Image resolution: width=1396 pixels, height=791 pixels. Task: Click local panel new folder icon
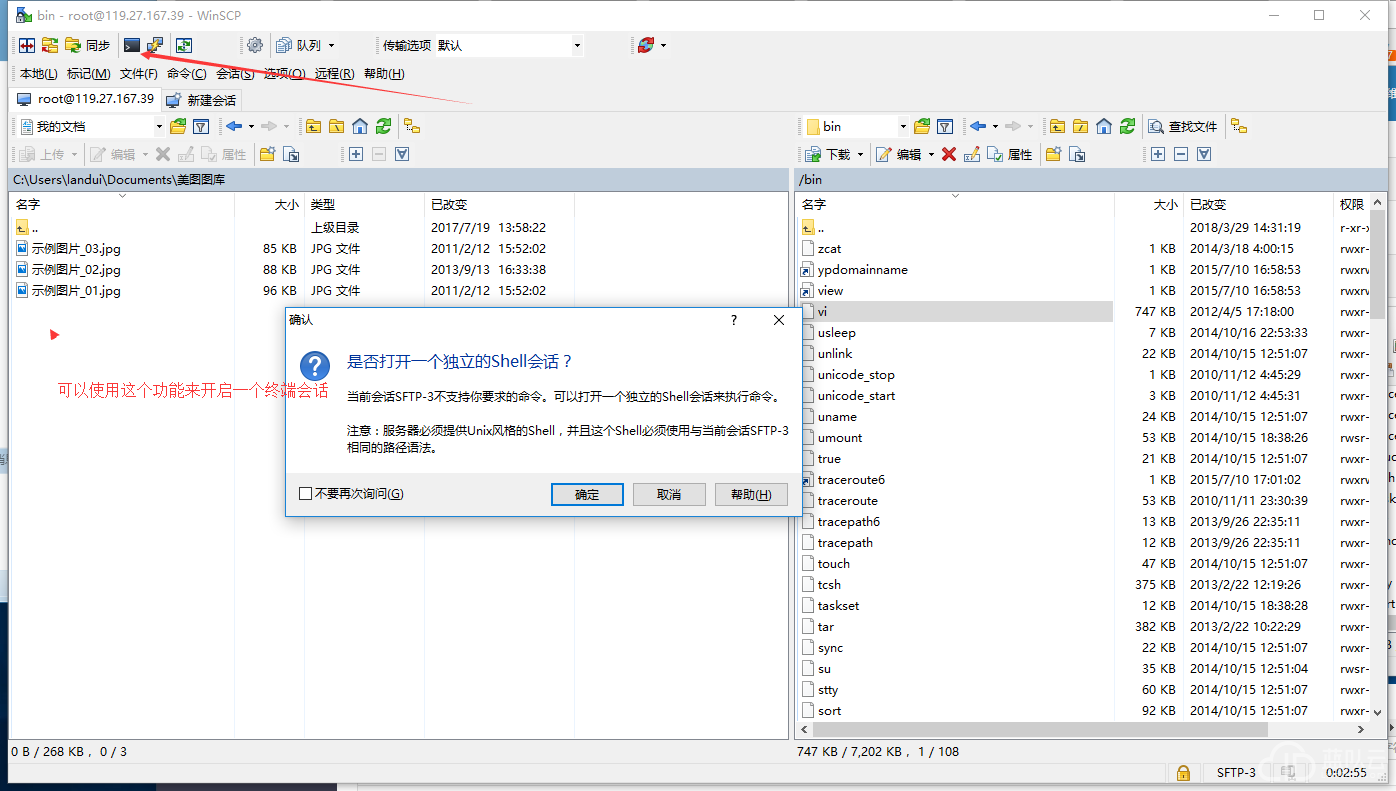267,154
